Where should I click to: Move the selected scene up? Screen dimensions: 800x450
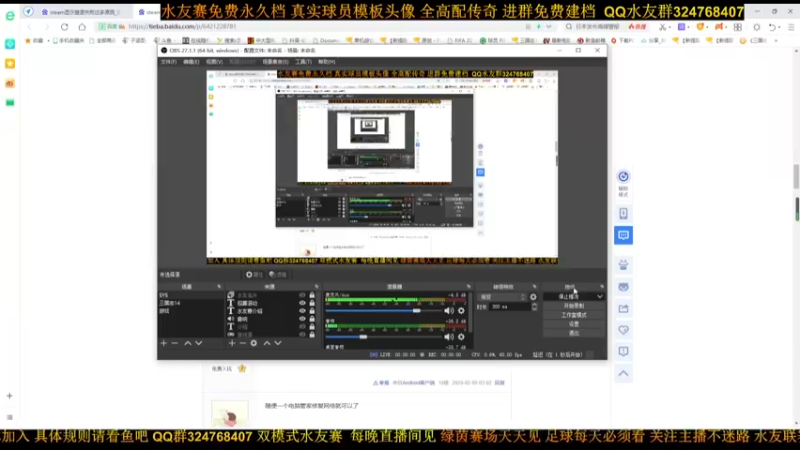pos(188,343)
